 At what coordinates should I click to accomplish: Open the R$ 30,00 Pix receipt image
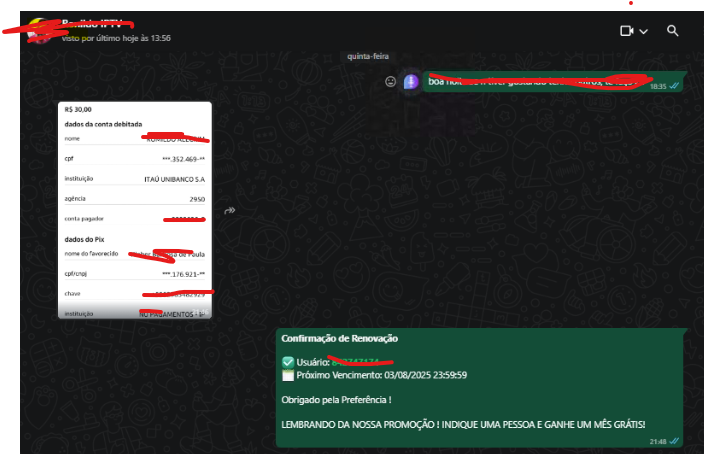[135, 209]
